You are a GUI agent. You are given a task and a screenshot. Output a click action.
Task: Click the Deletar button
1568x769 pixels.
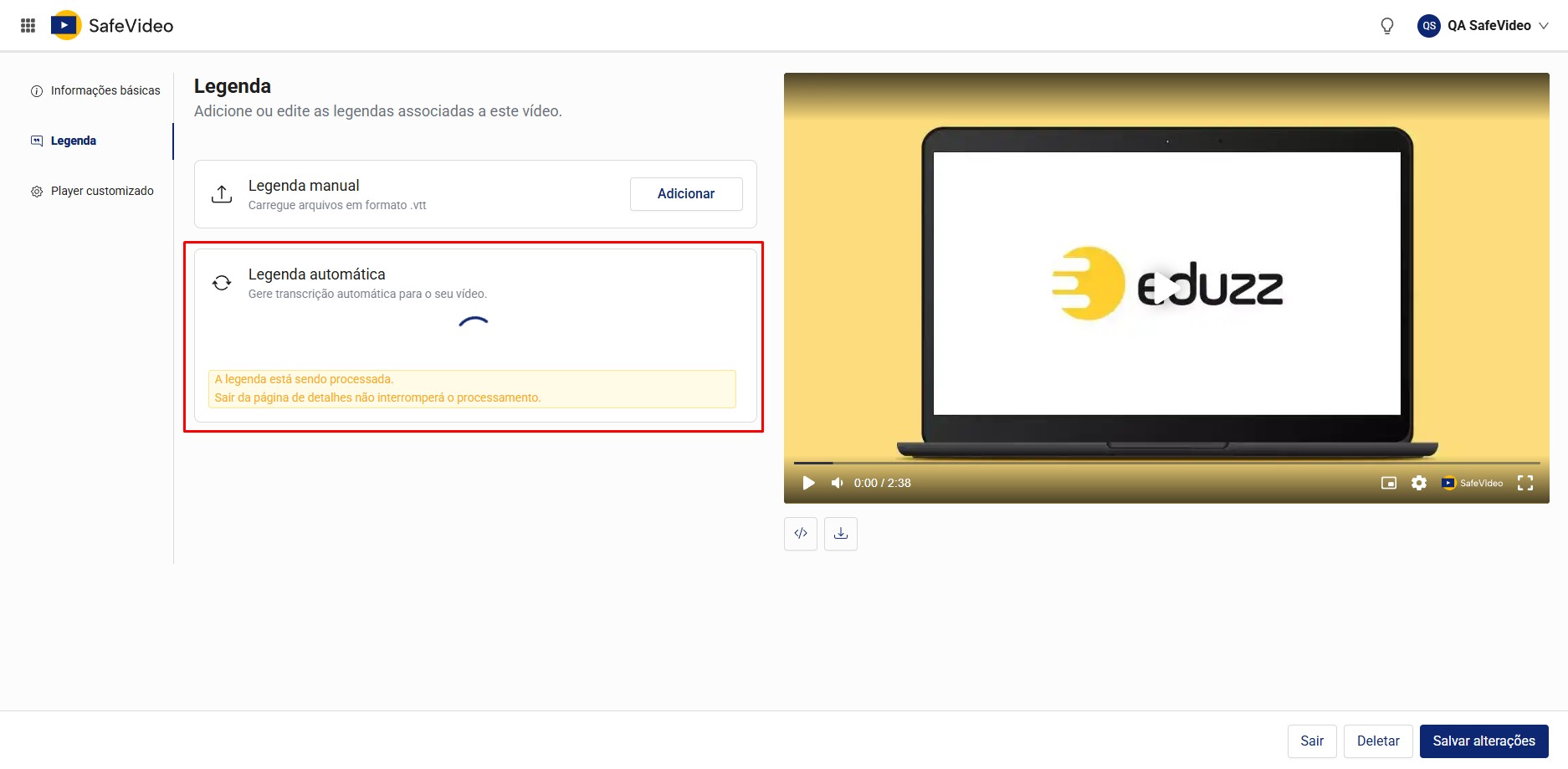[1378, 741]
